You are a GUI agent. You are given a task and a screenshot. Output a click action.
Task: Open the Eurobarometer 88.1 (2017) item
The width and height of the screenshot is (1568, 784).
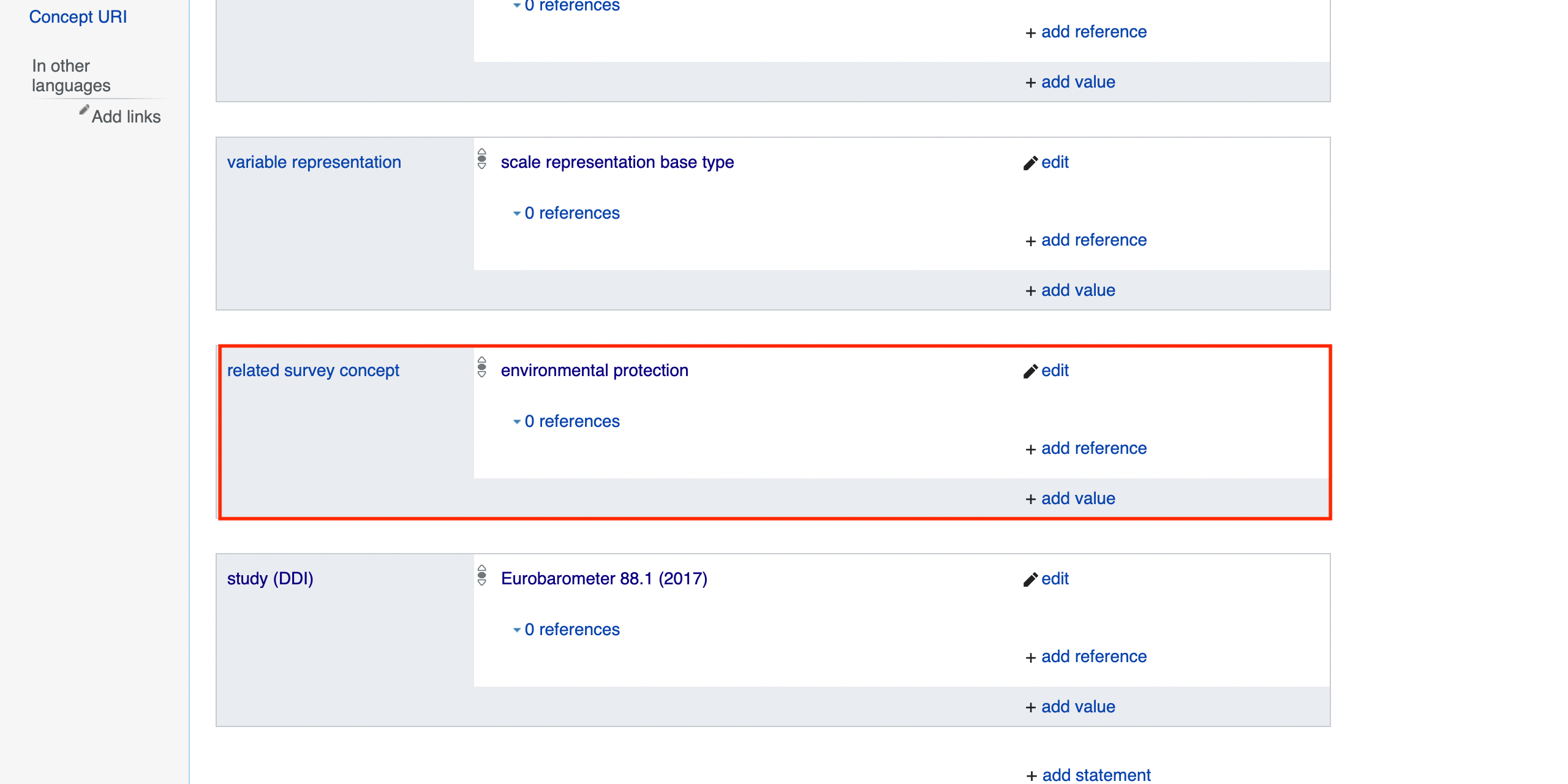(x=604, y=579)
